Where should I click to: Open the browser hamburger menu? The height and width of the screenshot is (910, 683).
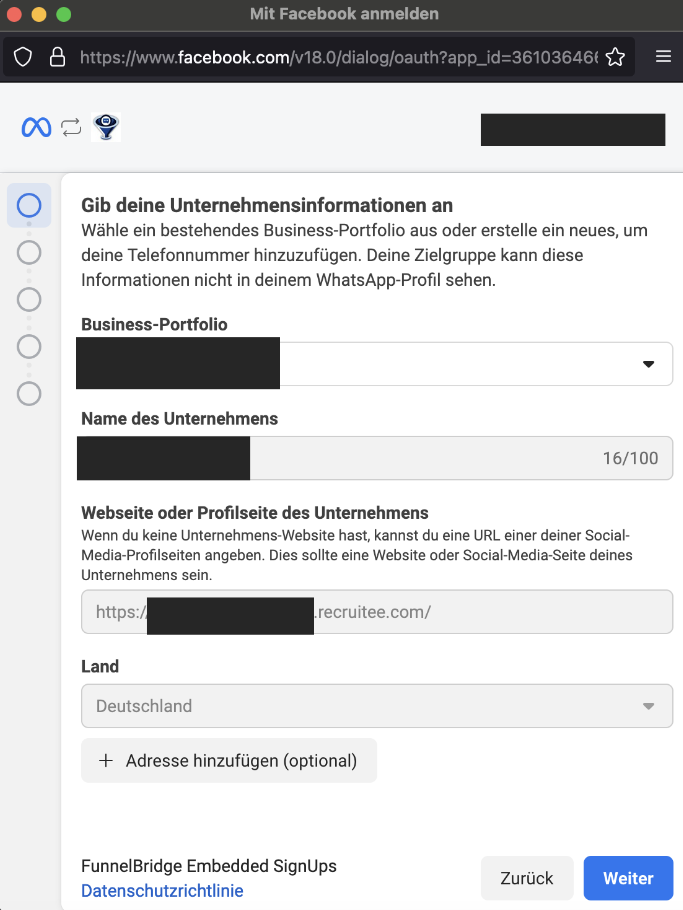(663, 57)
